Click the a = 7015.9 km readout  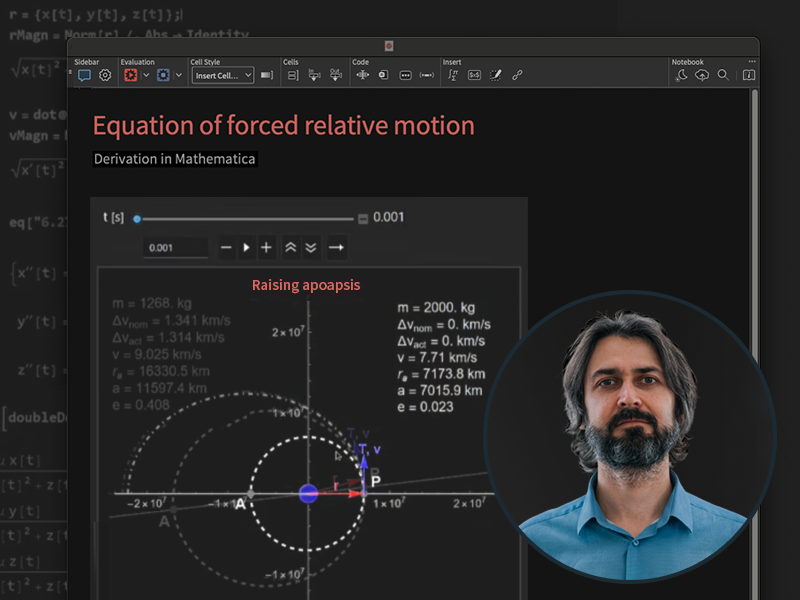pos(440,391)
